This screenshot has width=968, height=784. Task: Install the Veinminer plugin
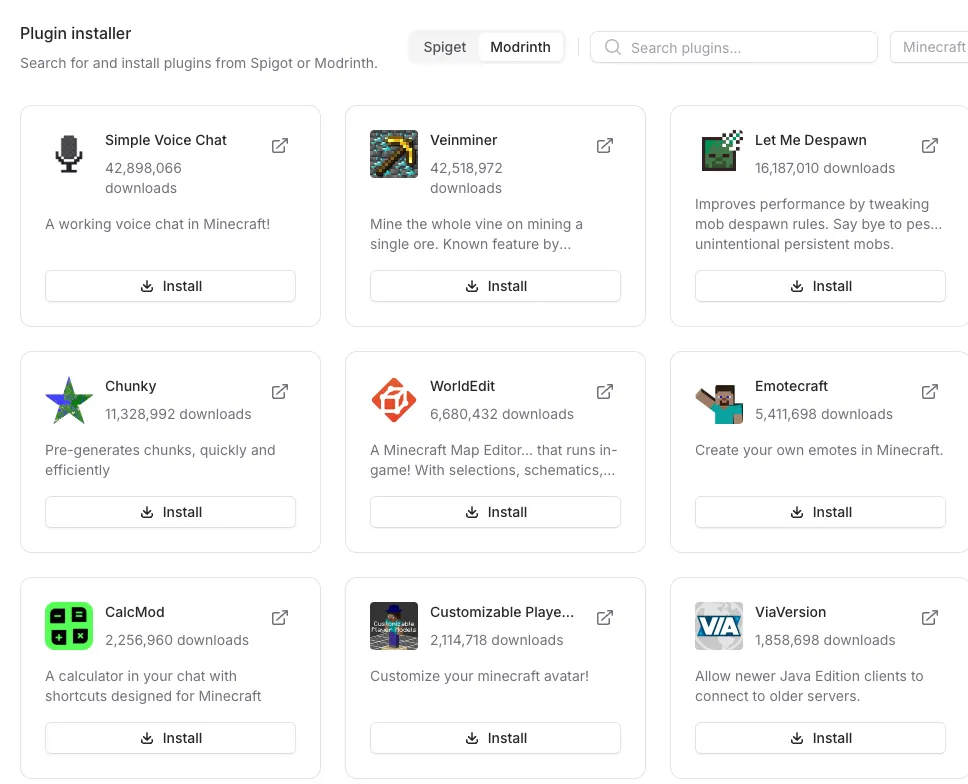tap(495, 286)
